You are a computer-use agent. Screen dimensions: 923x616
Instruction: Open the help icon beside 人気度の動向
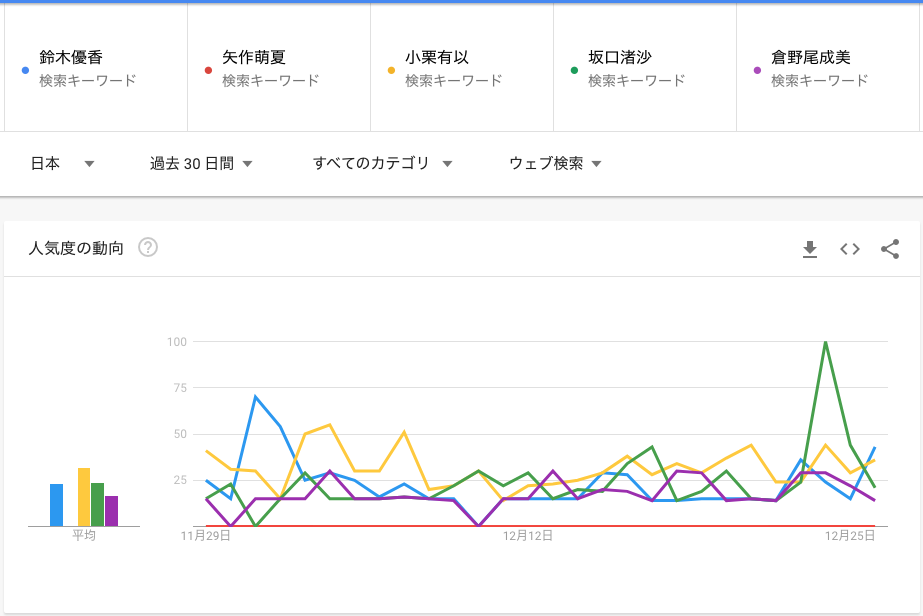click(x=148, y=248)
